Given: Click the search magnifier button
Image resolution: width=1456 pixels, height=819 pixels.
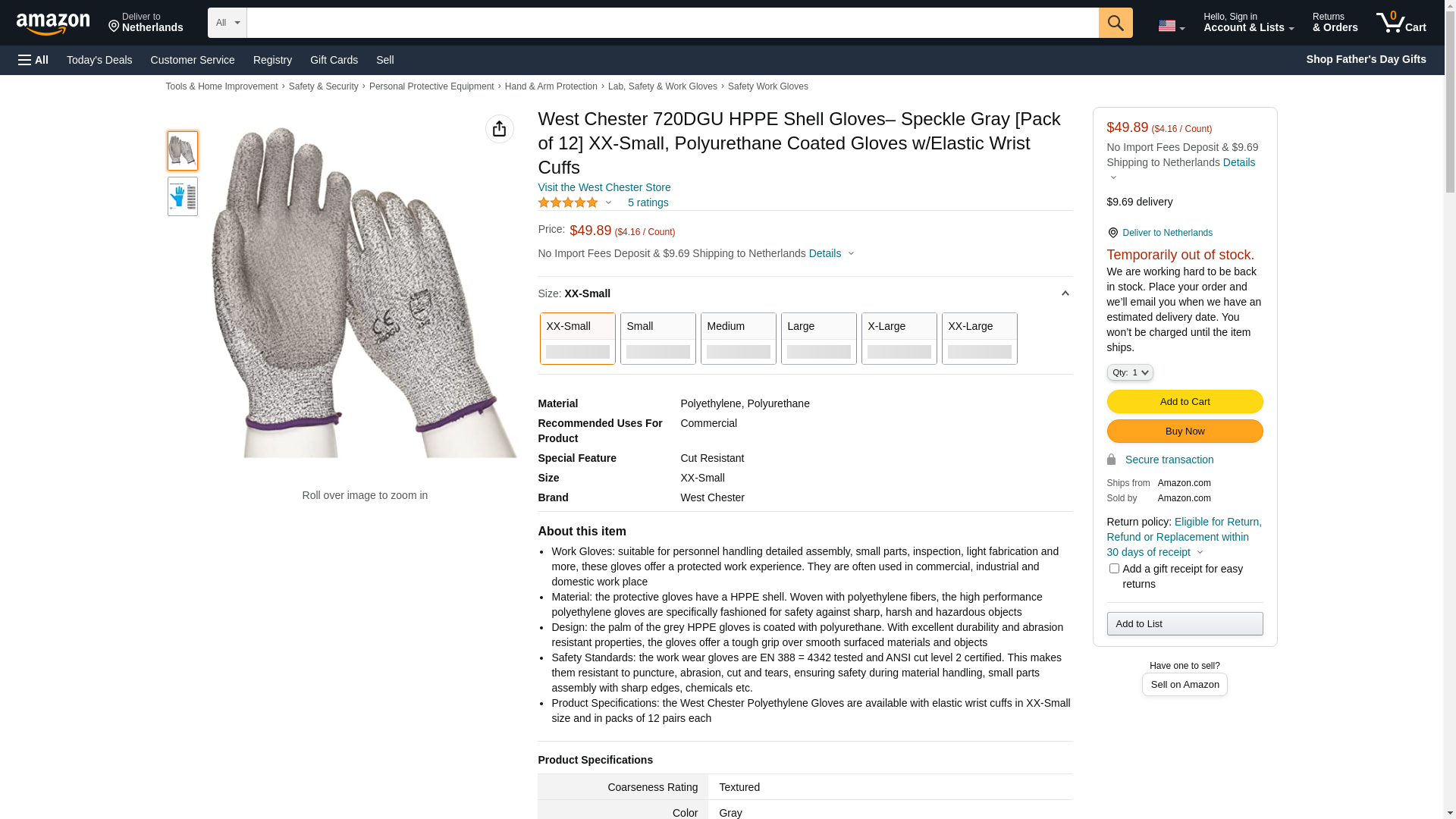Looking at the screenshot, I should point(1115,23).
